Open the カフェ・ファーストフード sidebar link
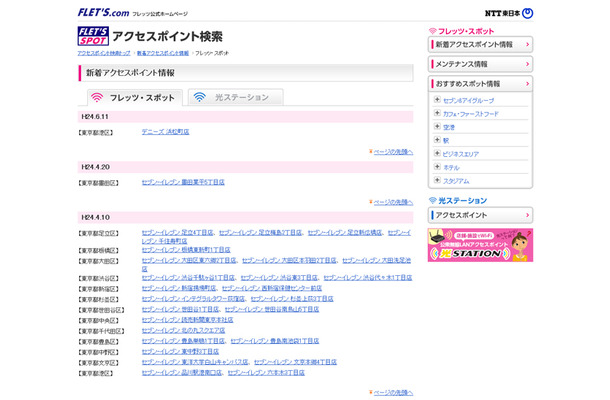The width and height of the screenshot is (610, 400). 471,114
